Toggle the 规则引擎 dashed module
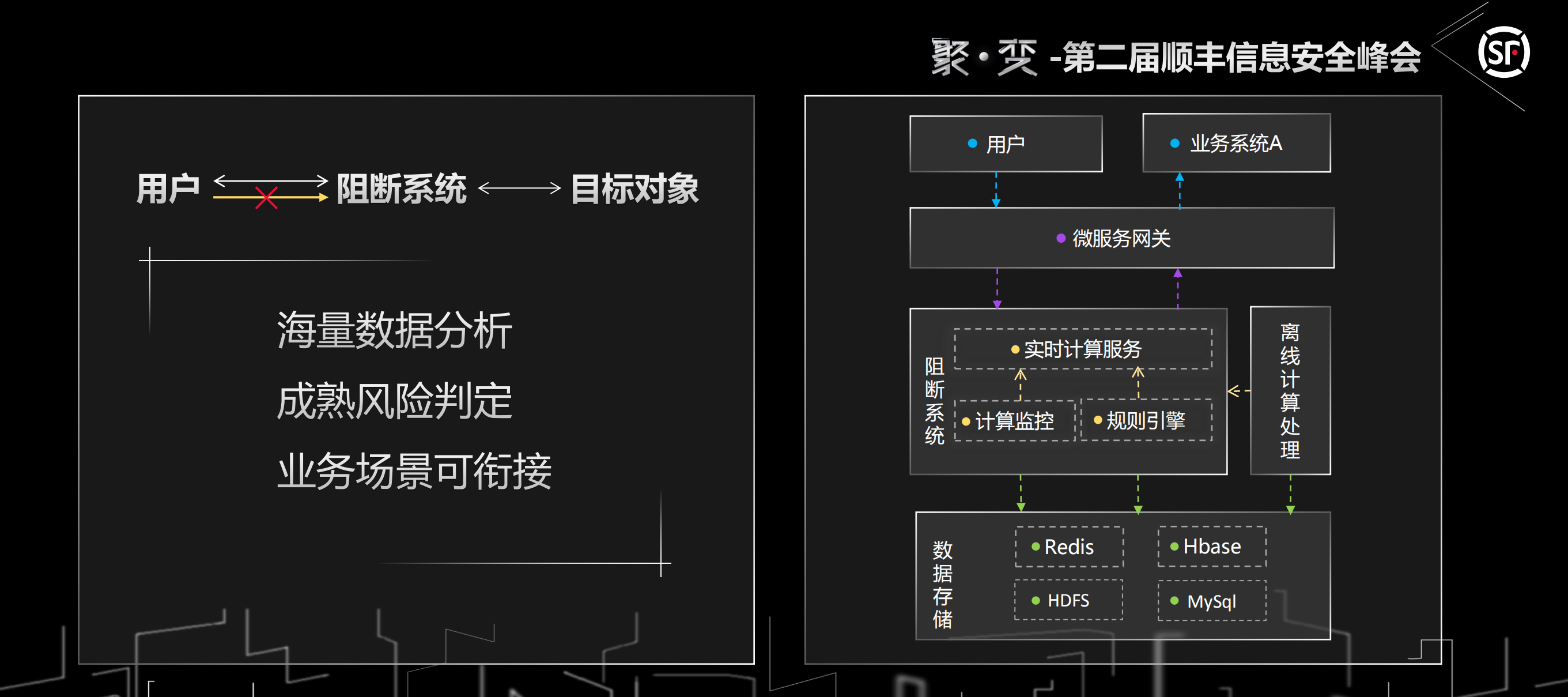The width and height of the screenshot is (1568, 697). point(1147,420)
